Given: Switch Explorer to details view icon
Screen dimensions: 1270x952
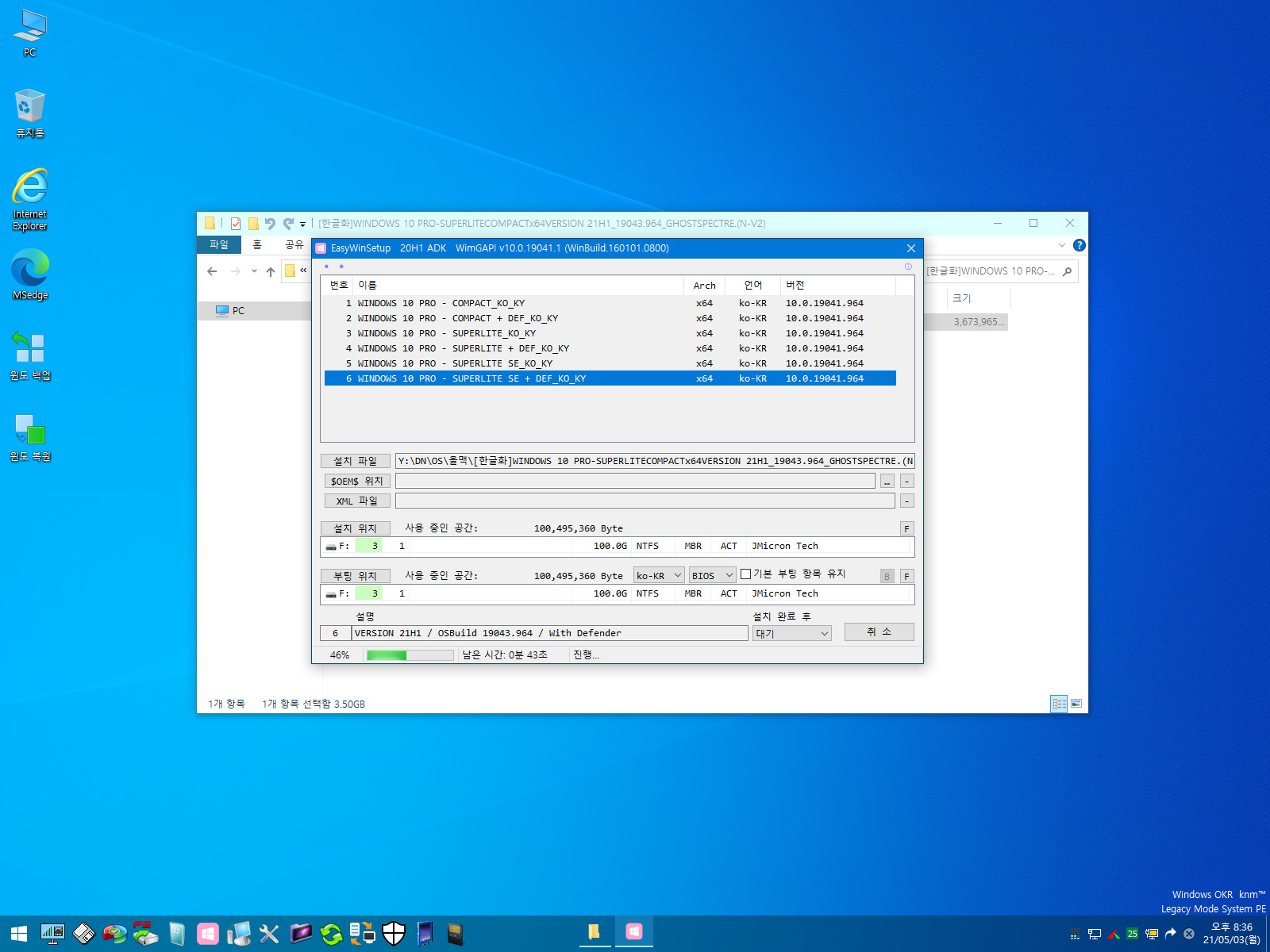Looking at the screenshot, I should [1059, 704].
